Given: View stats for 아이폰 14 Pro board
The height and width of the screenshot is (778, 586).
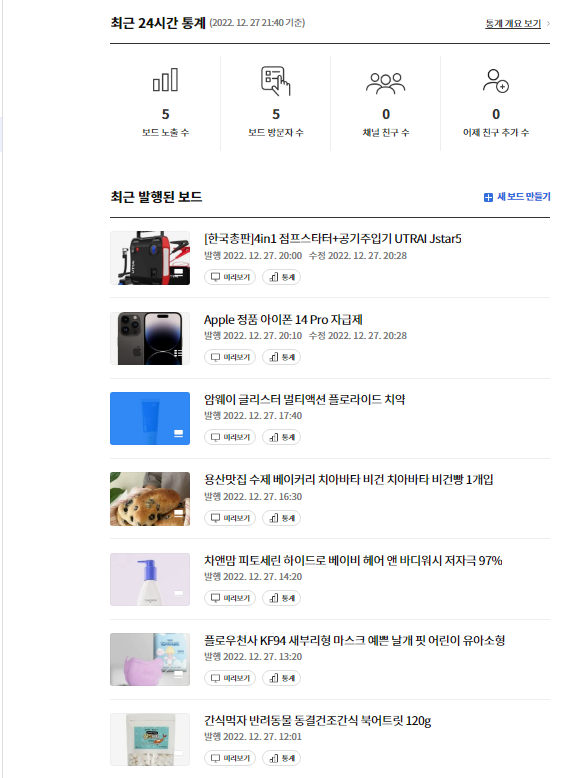Looking at the screenshot, I should [x=281, y=357].
